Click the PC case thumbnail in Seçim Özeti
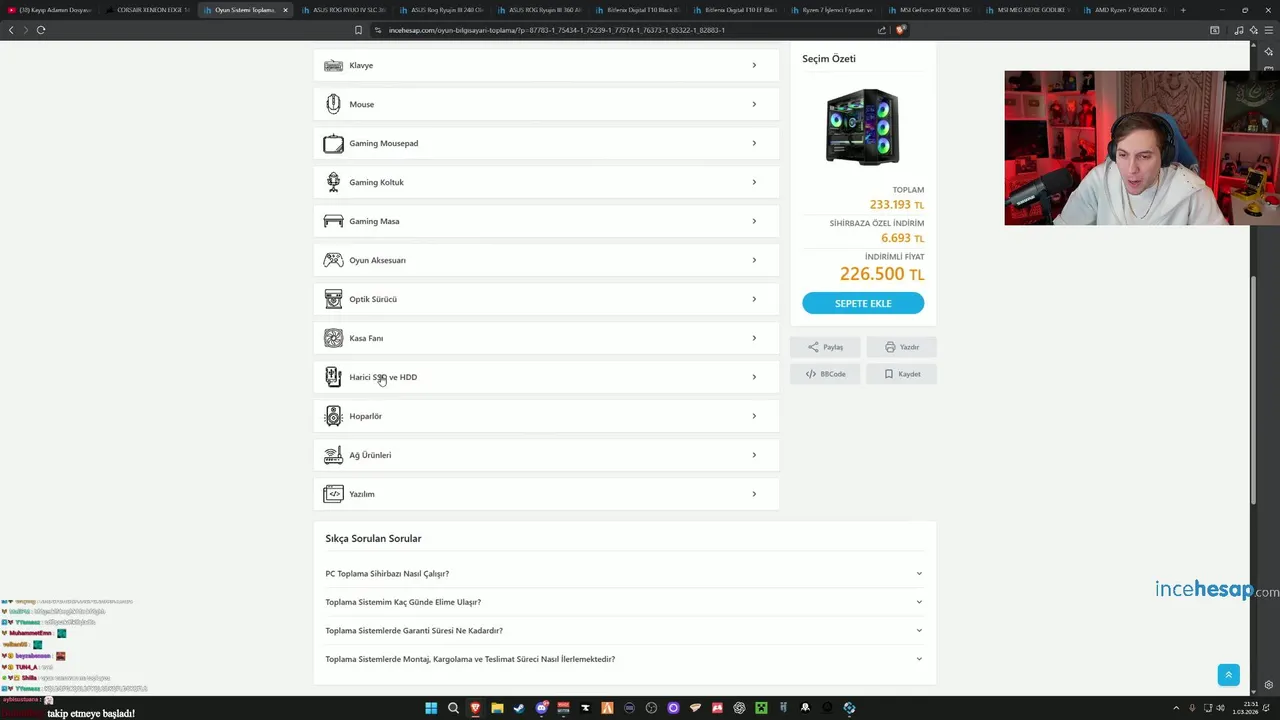 tap(863, 127)
